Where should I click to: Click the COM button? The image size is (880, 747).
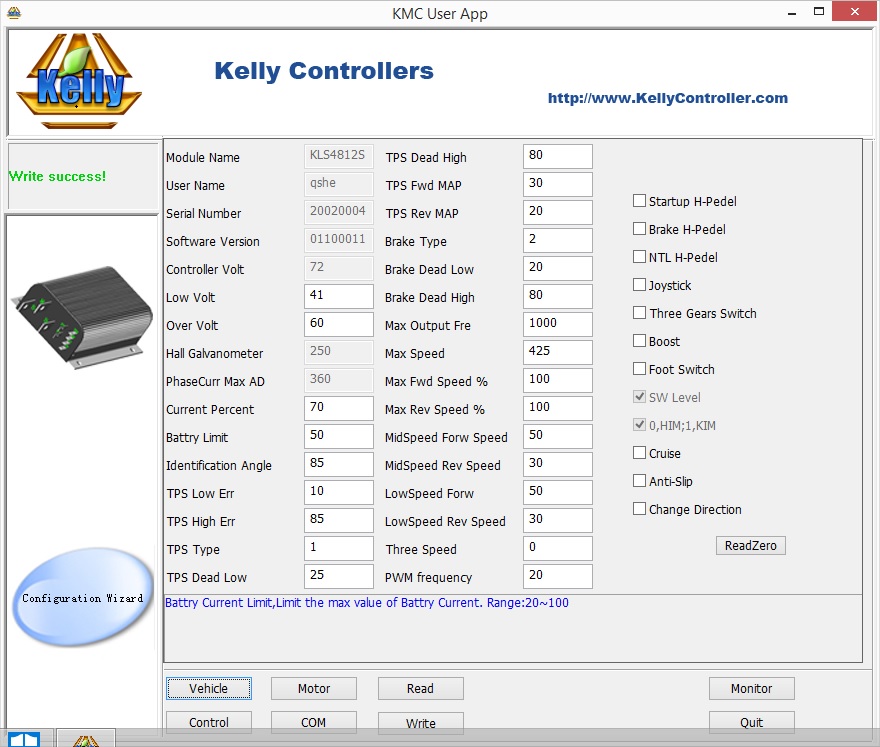[314, 722]
